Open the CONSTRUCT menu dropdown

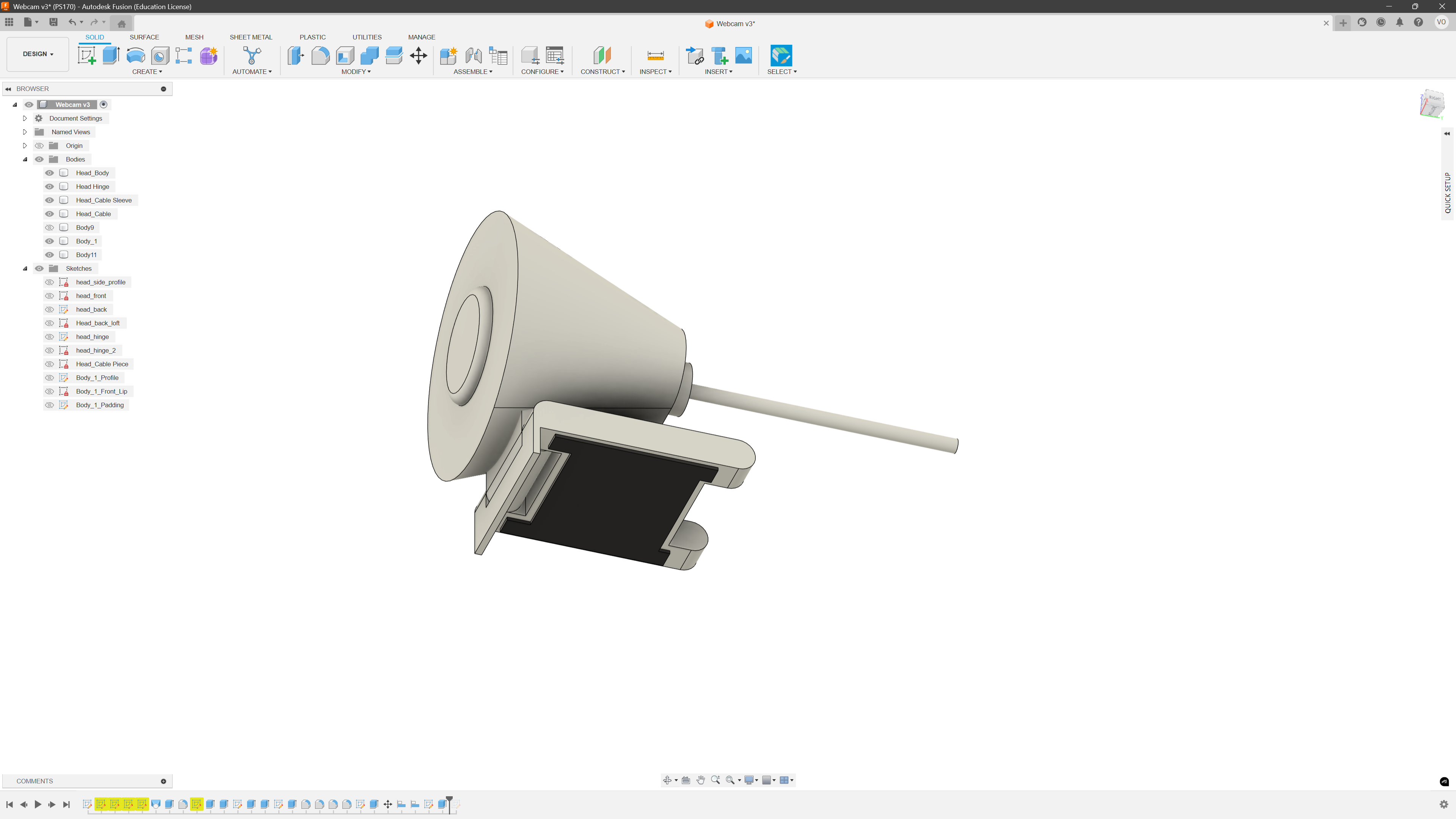pyautogui.click(x=602, y=72)
